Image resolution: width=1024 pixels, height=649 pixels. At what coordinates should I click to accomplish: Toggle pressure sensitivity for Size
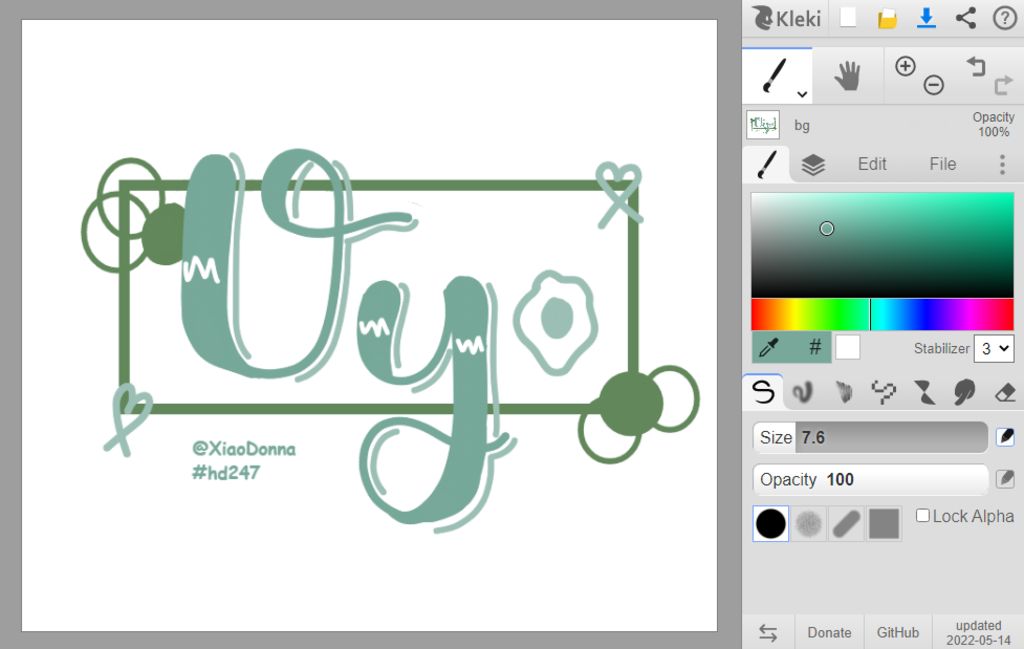[1006, 437]
